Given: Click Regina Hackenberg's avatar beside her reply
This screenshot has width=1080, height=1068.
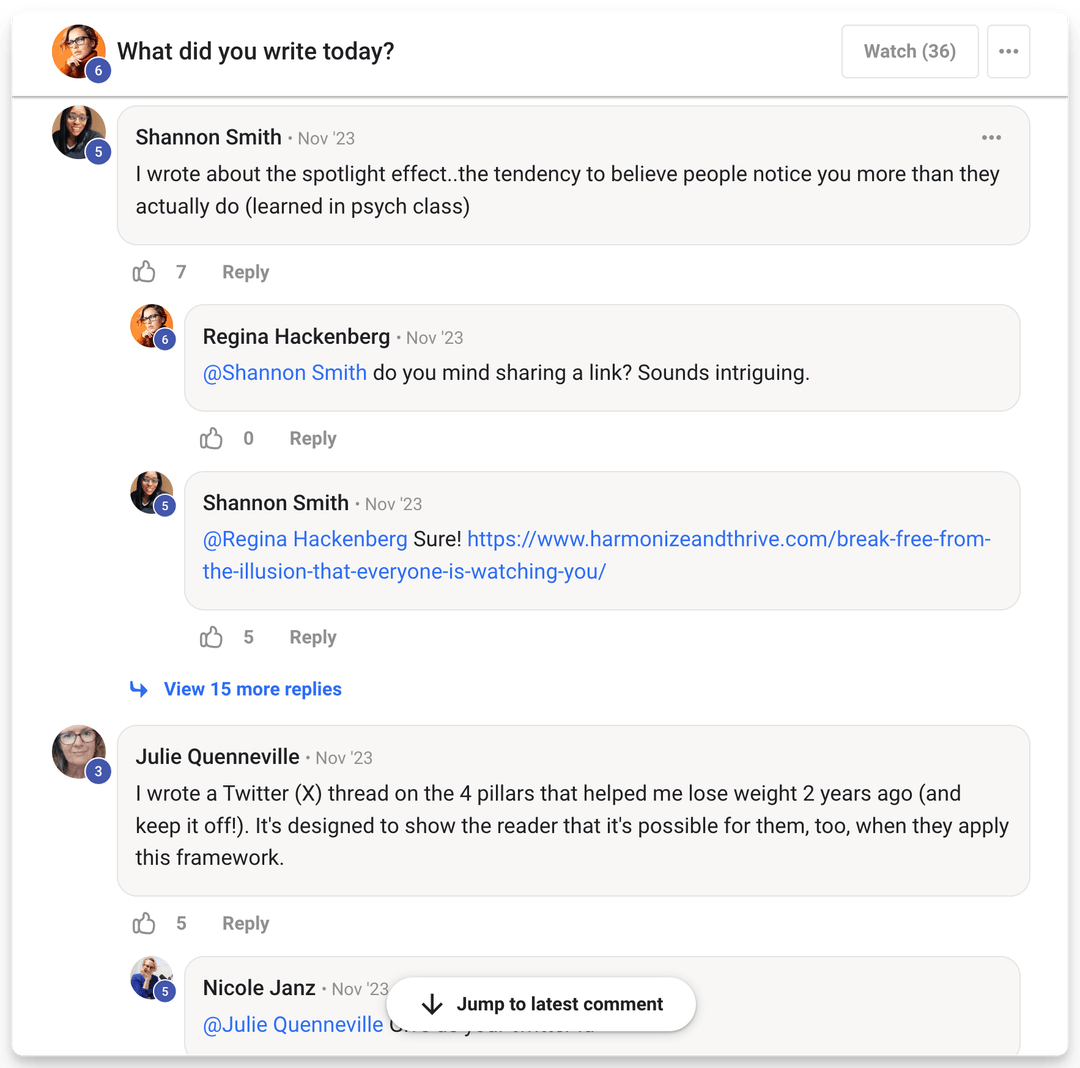Looking at the screenshot, I should (x=151, y=326).
